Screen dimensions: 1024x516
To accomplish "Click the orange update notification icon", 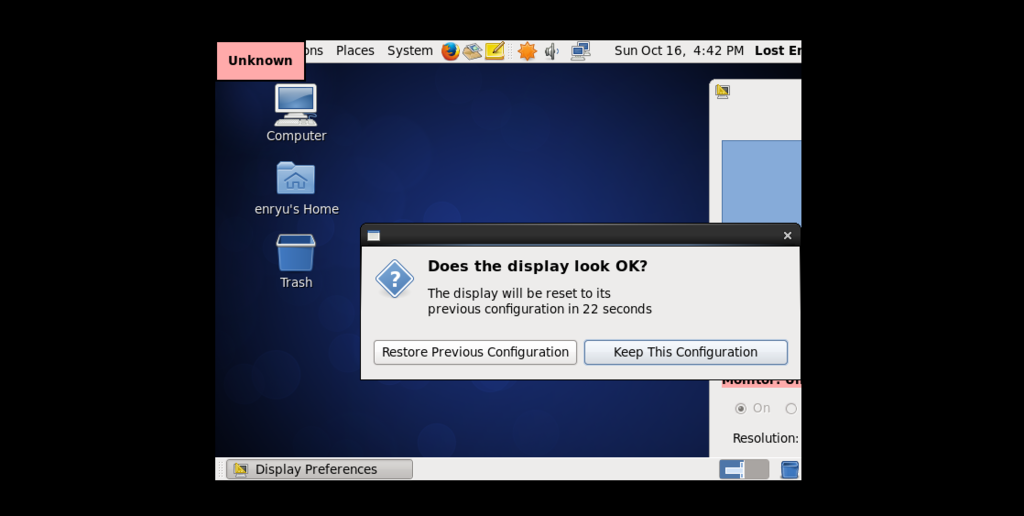I will (x=527, y=51).
